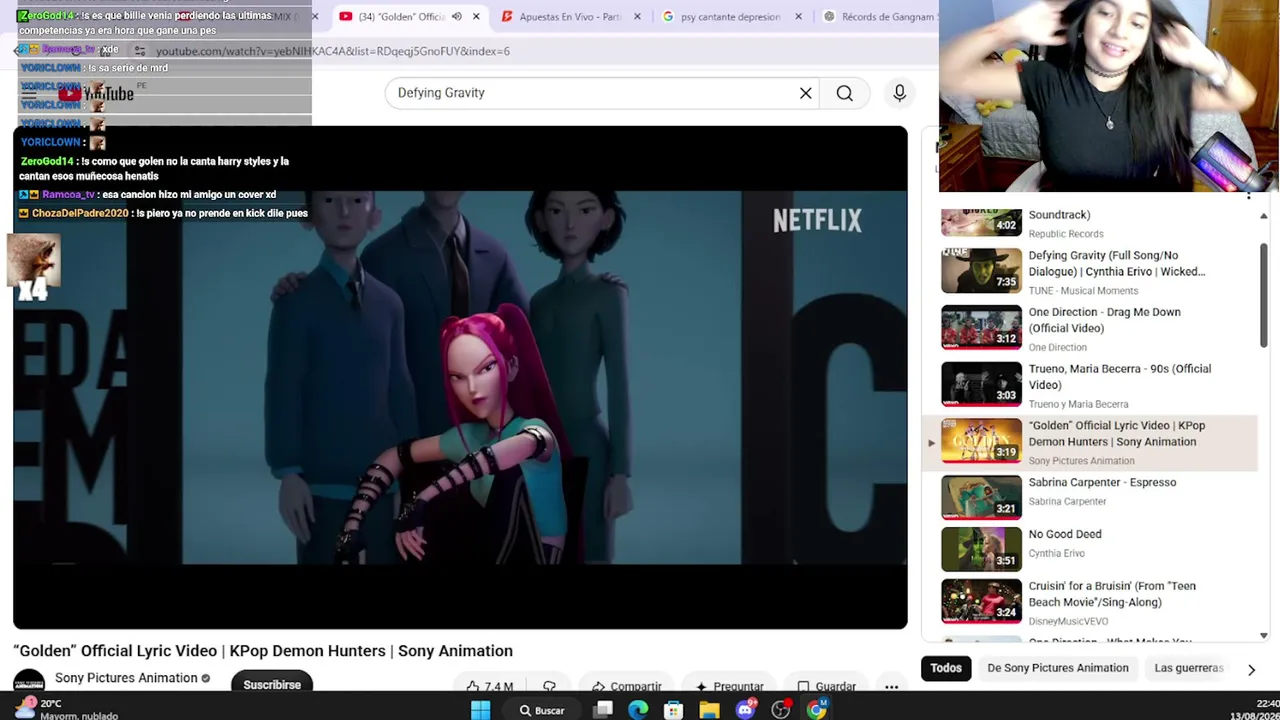
Task: Open the Windows Start menu
Action: 480,710
